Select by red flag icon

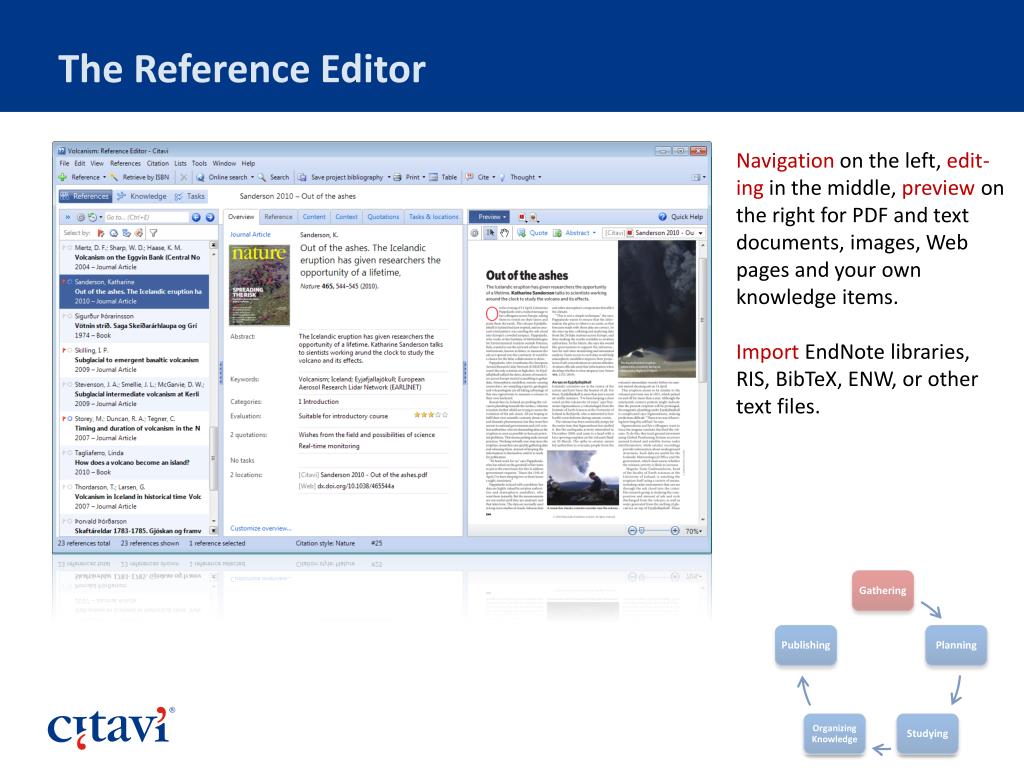(x=101, y=233)
